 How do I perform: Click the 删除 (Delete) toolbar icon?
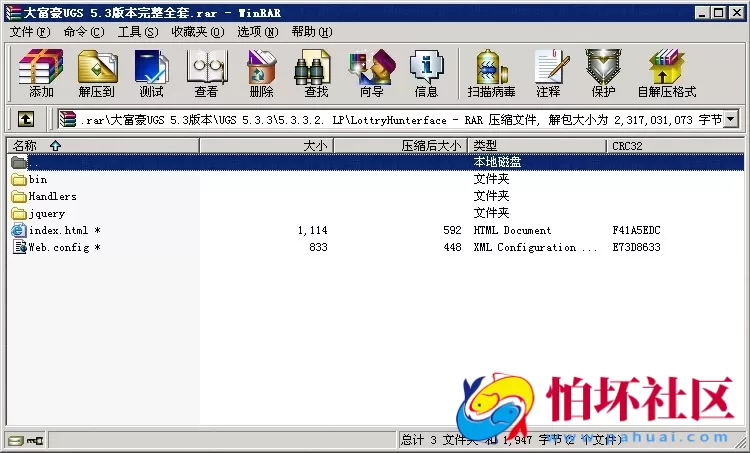tap(261, 73)
